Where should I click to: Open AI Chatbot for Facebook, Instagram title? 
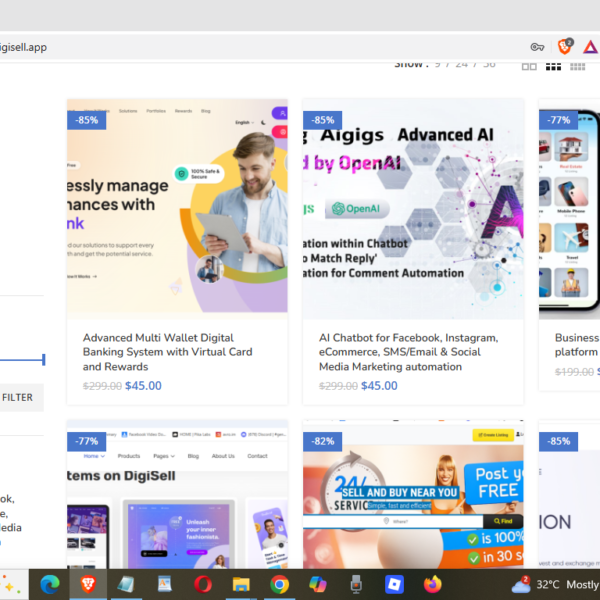point(409,352)
